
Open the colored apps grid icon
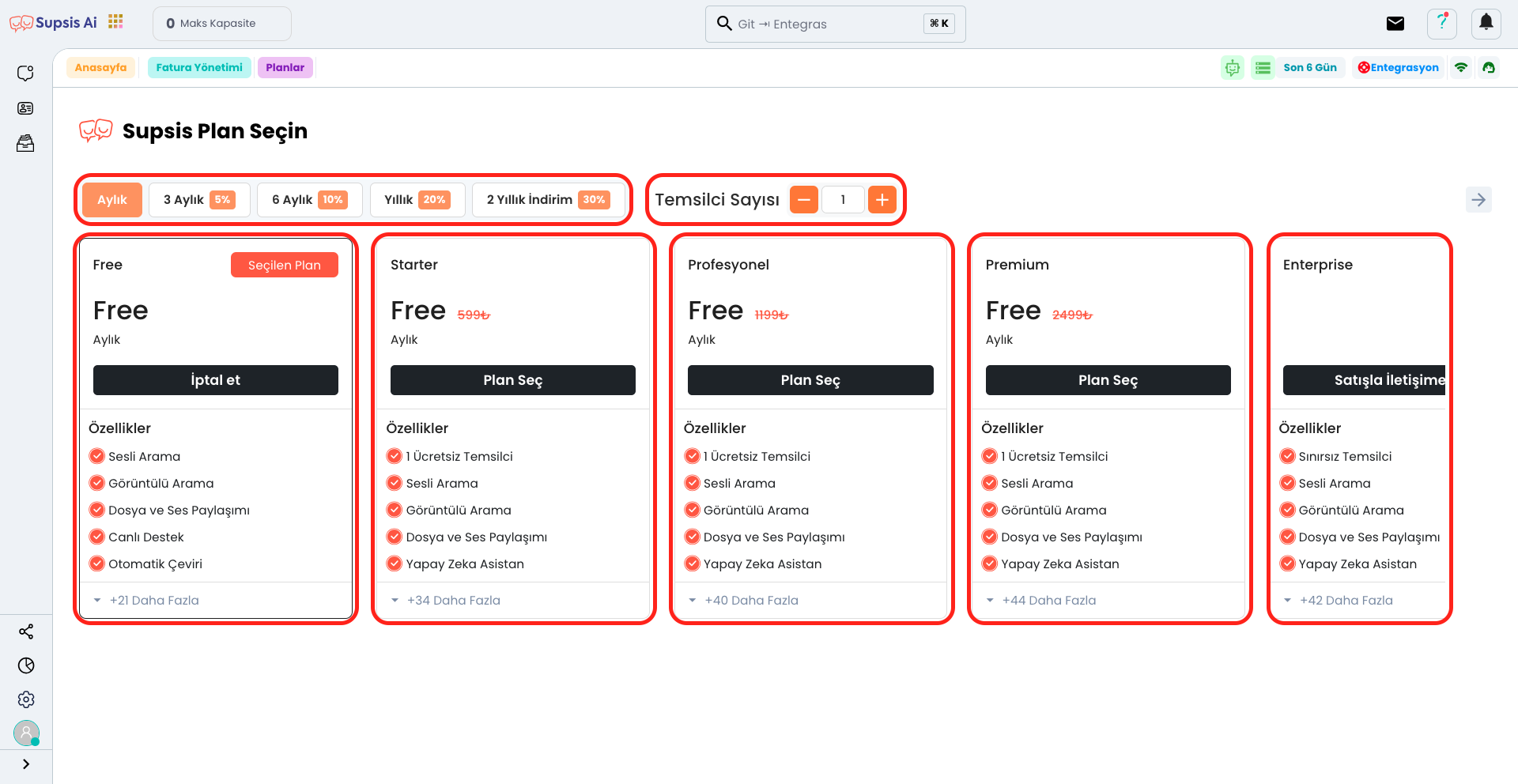pyautogui.click(x=115, y=21)
